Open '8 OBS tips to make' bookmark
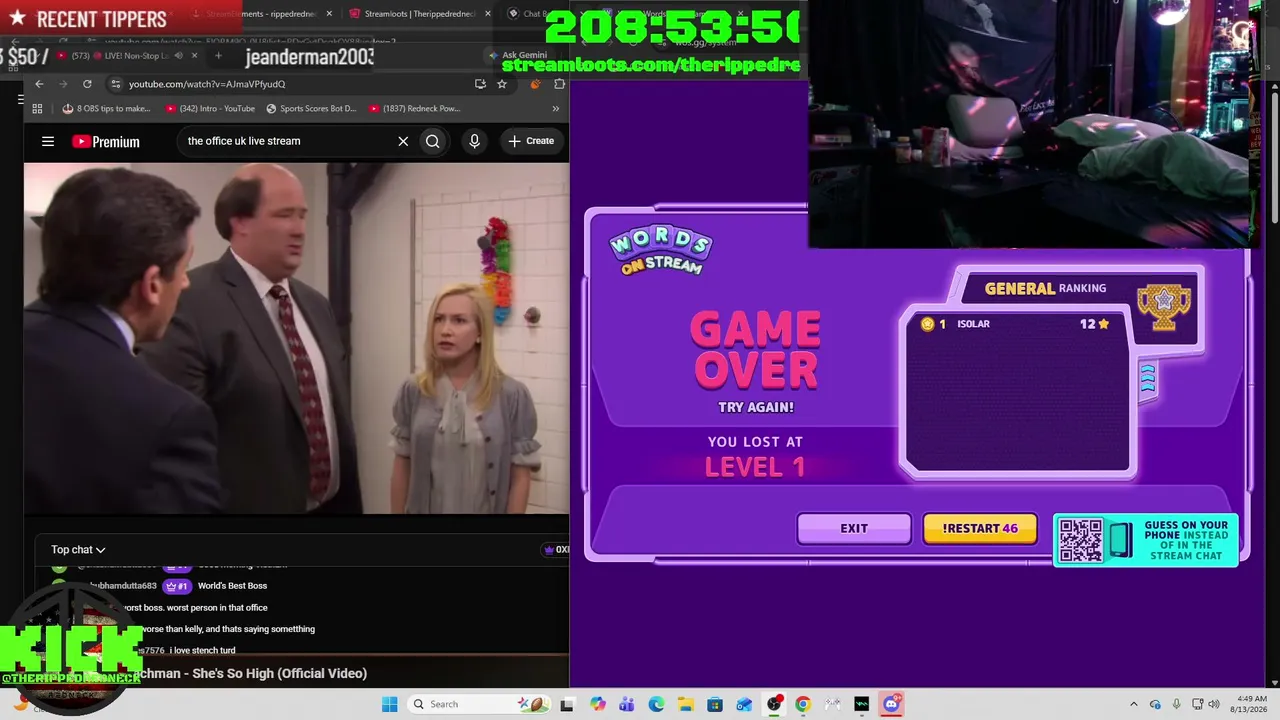1280x720 pixels. (106, 108)
